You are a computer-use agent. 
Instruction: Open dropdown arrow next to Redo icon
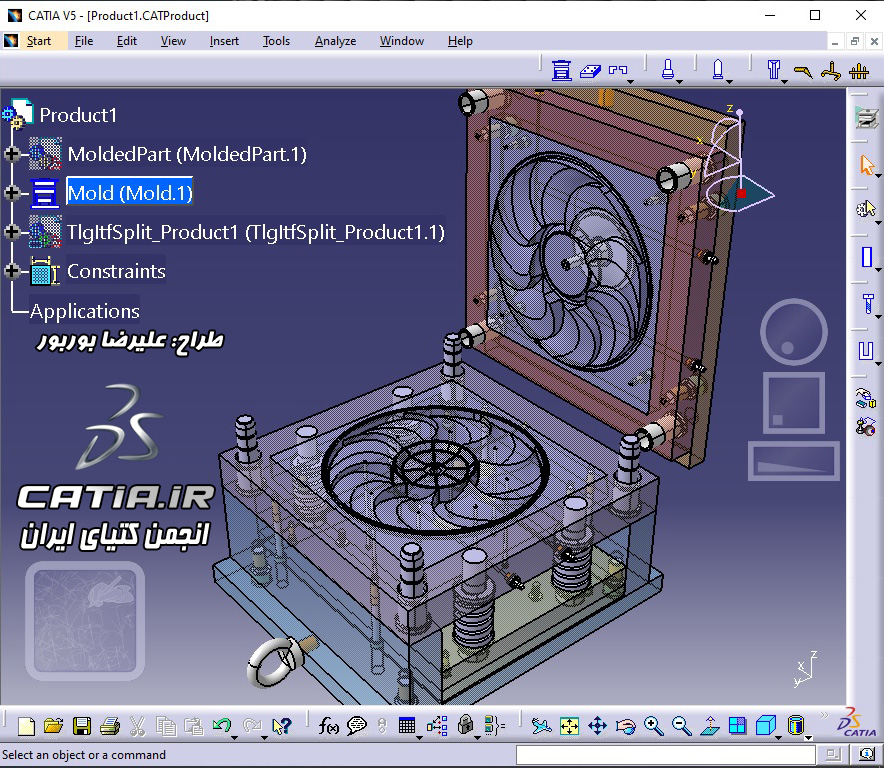(x=264, y=736)
